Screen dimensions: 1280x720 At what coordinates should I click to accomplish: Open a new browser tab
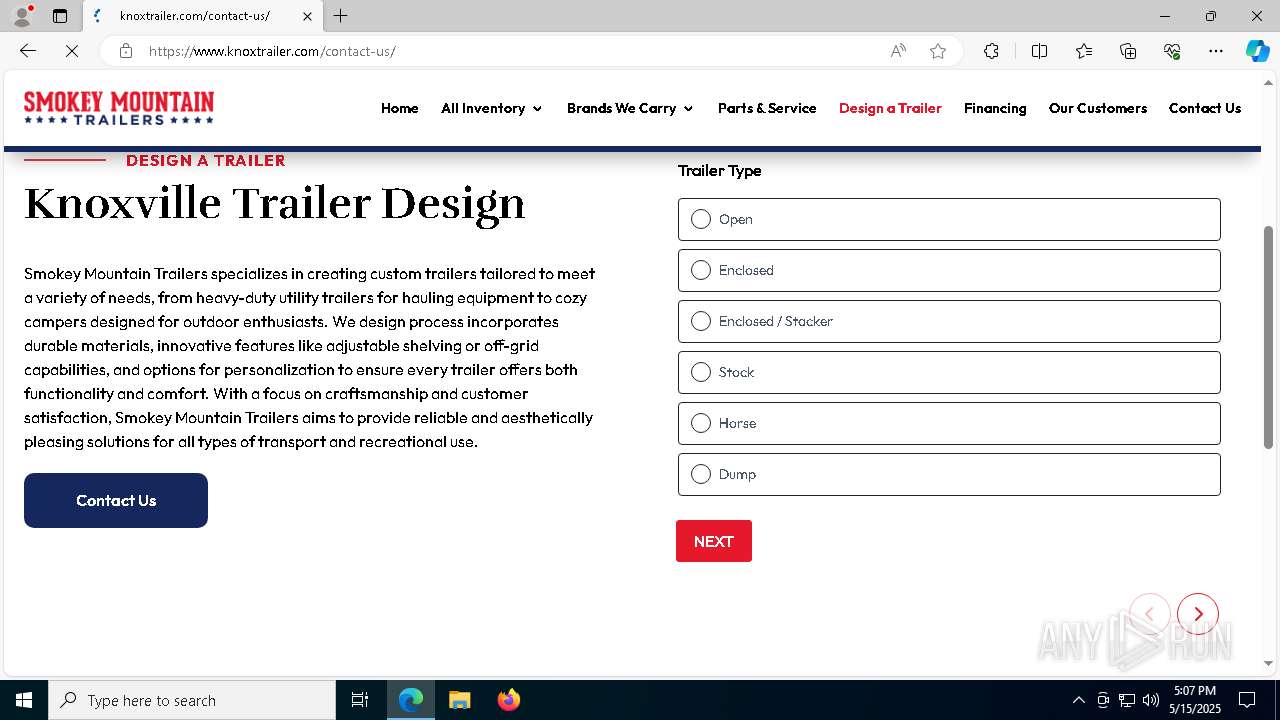coord(341,16)
